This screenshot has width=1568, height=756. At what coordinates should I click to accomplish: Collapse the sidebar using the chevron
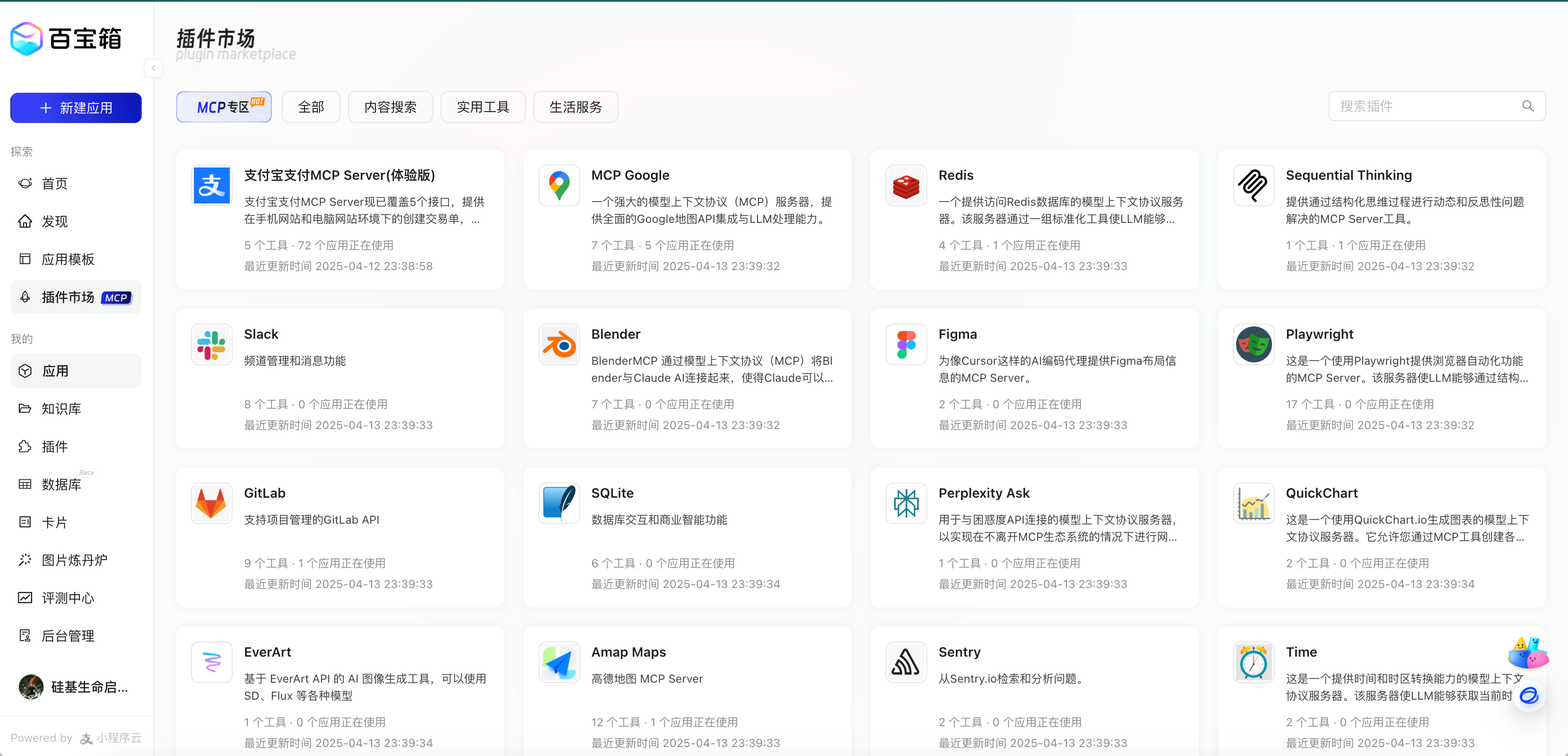click(153, 68)
